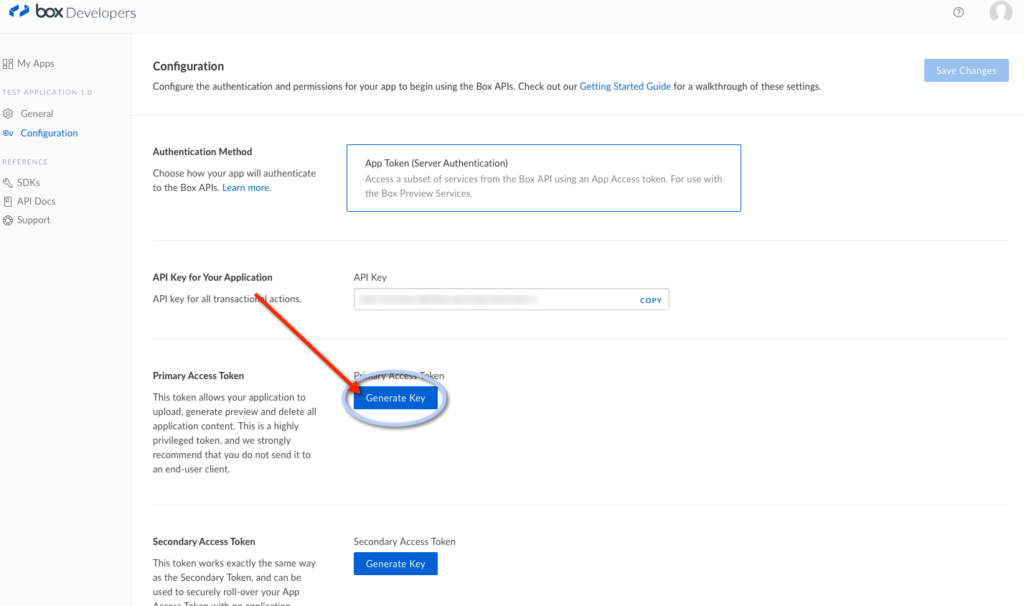Click the bold Secondary Access Token heading
This screenshot has width=1024, height=606.
point(204,542)
